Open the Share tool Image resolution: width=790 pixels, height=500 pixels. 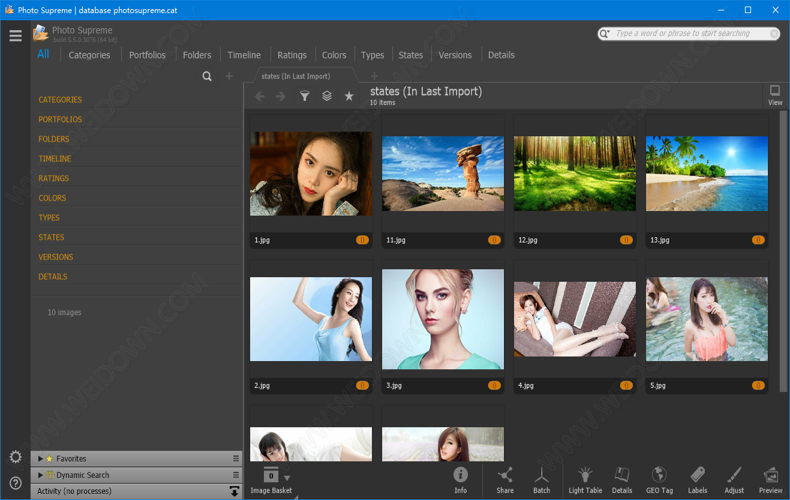(x=505, y=480)
